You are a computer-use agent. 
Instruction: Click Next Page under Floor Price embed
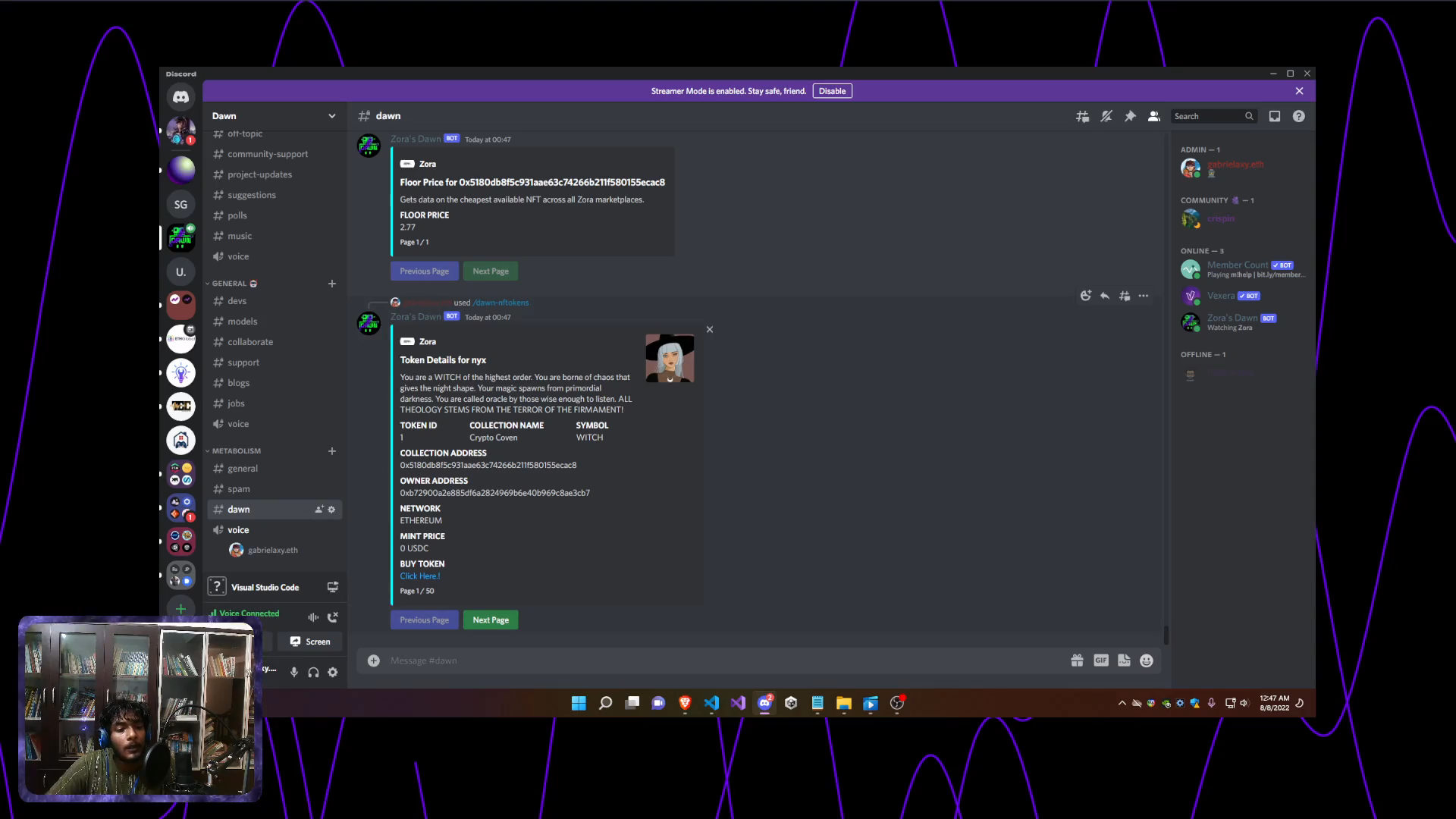(x=491, y=271)
